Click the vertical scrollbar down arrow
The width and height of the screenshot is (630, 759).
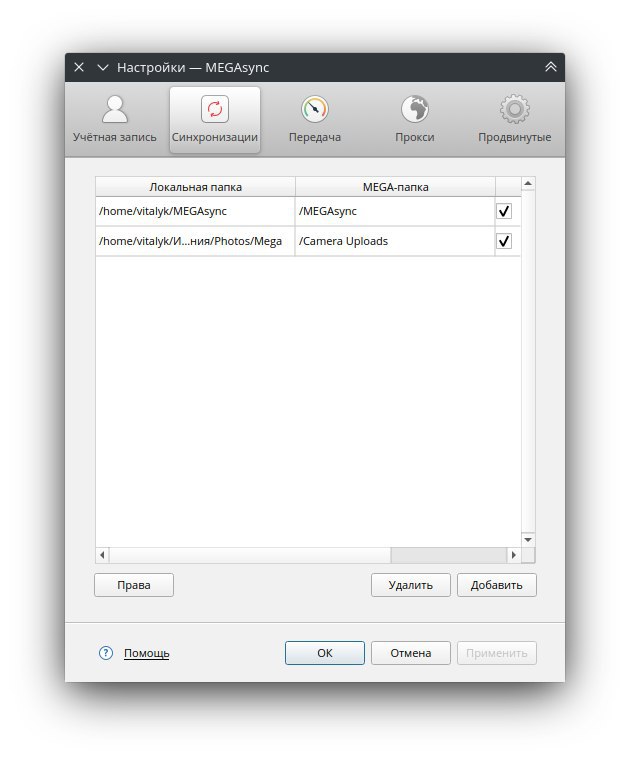pyautogui.click(x=528, y=540)
